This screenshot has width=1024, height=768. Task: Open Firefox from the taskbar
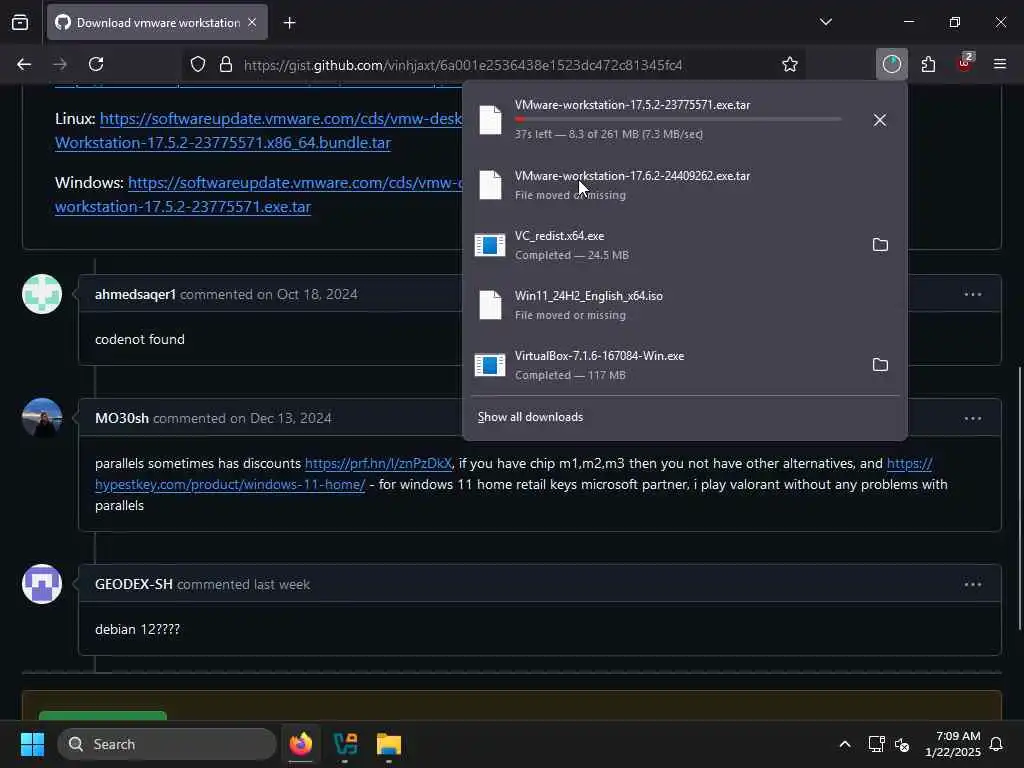(301, 744)
